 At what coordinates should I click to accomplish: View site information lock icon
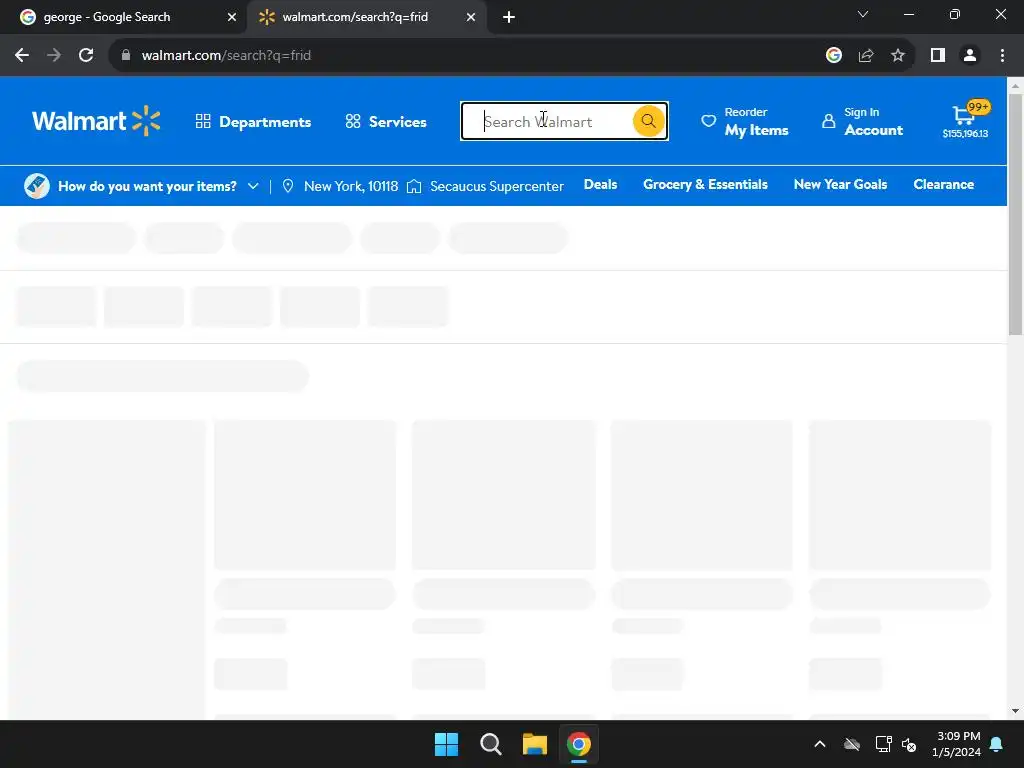(125, 56)
